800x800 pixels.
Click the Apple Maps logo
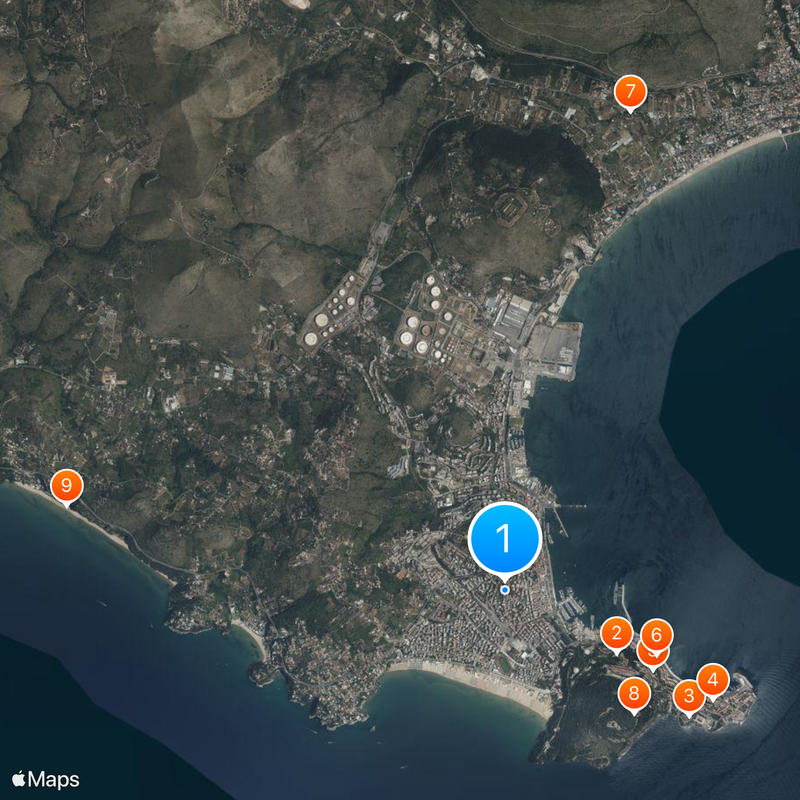20,779
